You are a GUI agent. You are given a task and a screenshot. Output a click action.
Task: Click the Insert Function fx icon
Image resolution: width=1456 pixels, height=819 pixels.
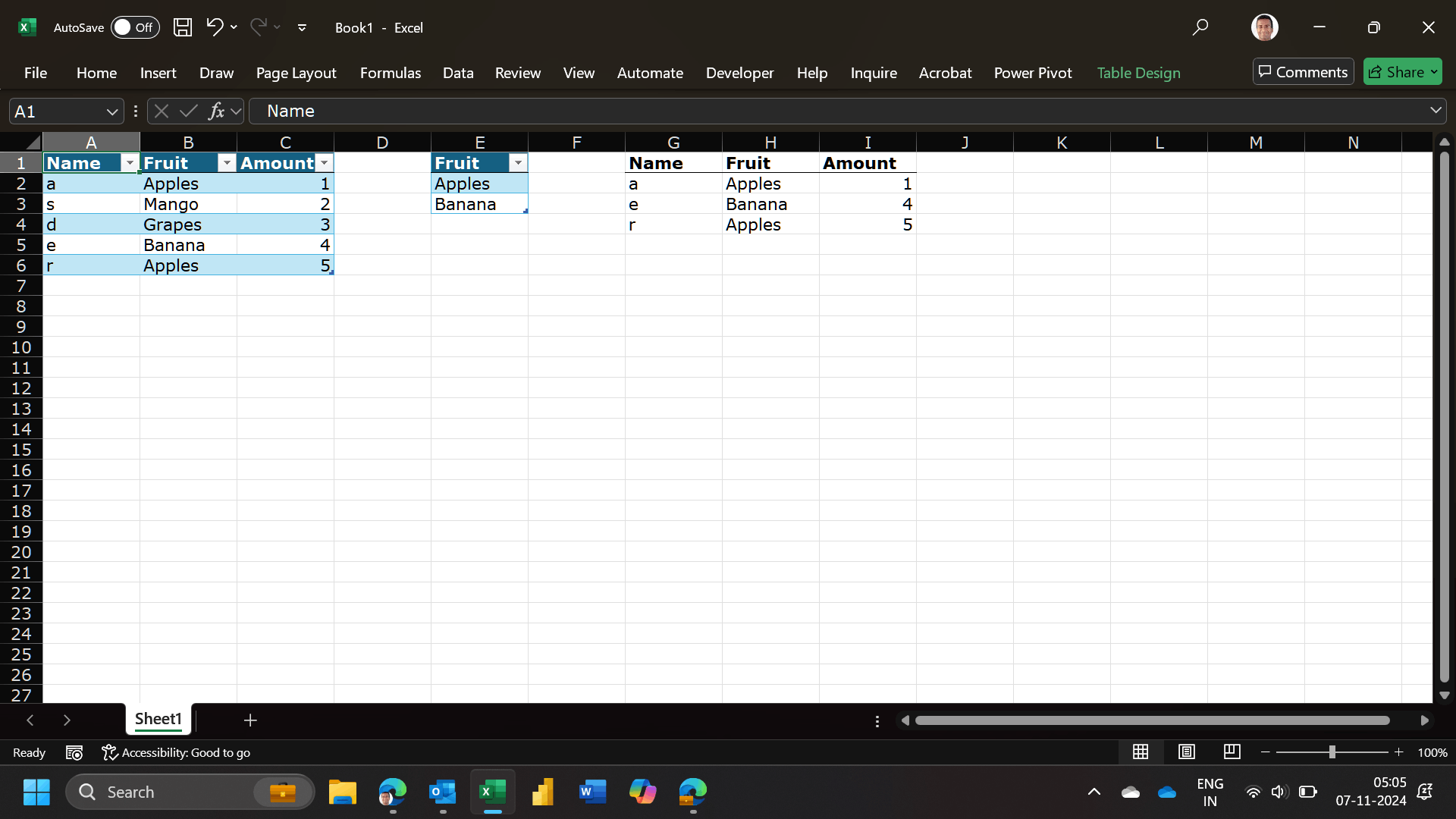tap(217, 111)
